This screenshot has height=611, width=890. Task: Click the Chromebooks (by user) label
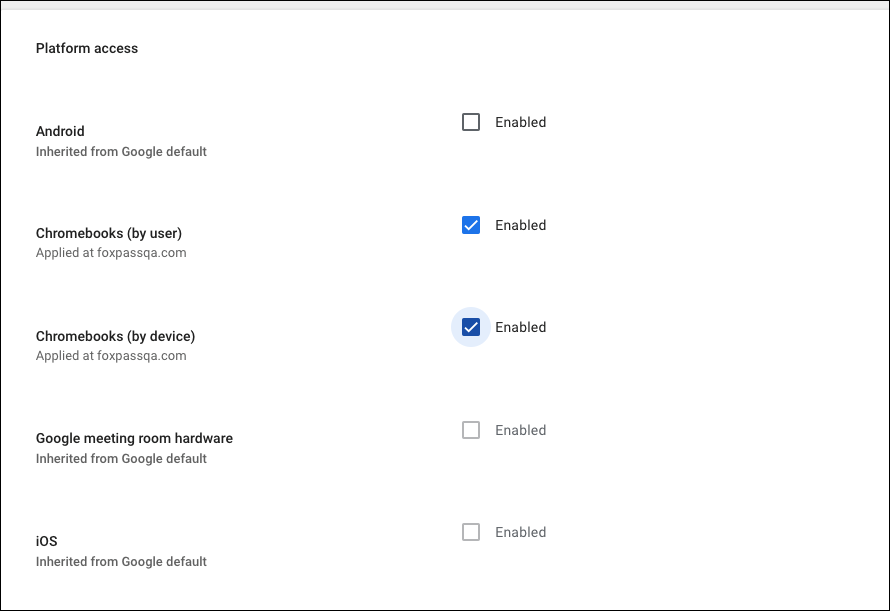(109, 233)
